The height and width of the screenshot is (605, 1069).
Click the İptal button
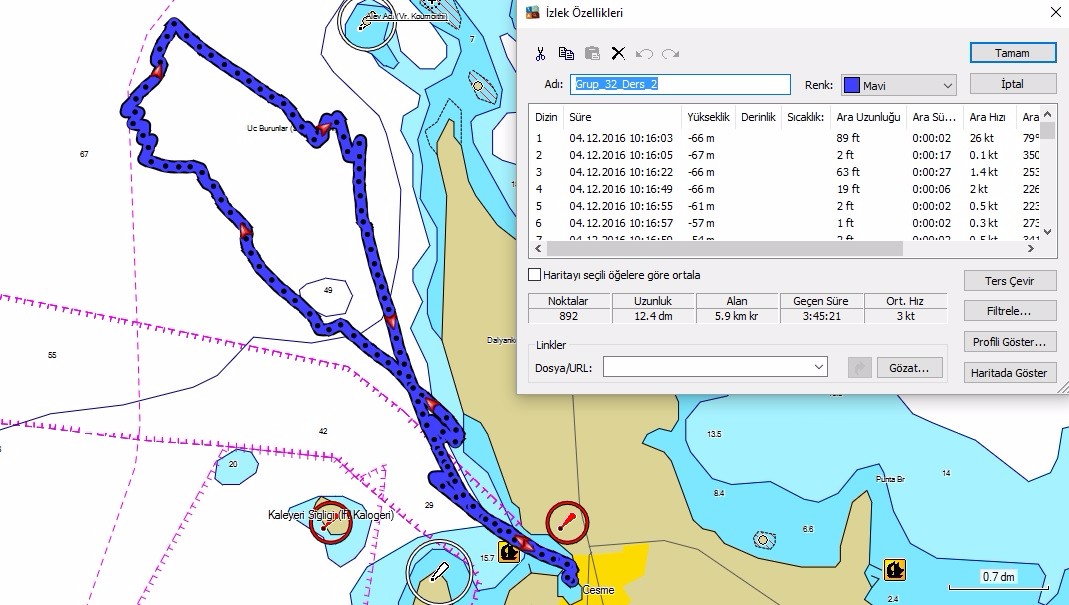coord(1012,84)
